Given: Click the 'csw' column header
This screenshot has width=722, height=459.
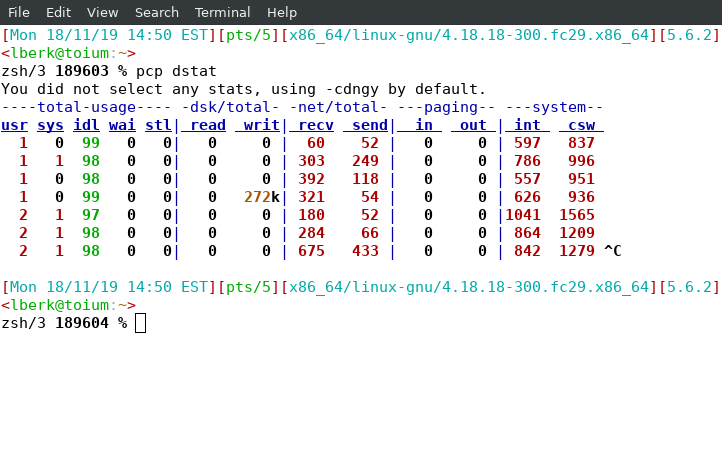Looking at the screenshot, I should click(x=581, y=125).
